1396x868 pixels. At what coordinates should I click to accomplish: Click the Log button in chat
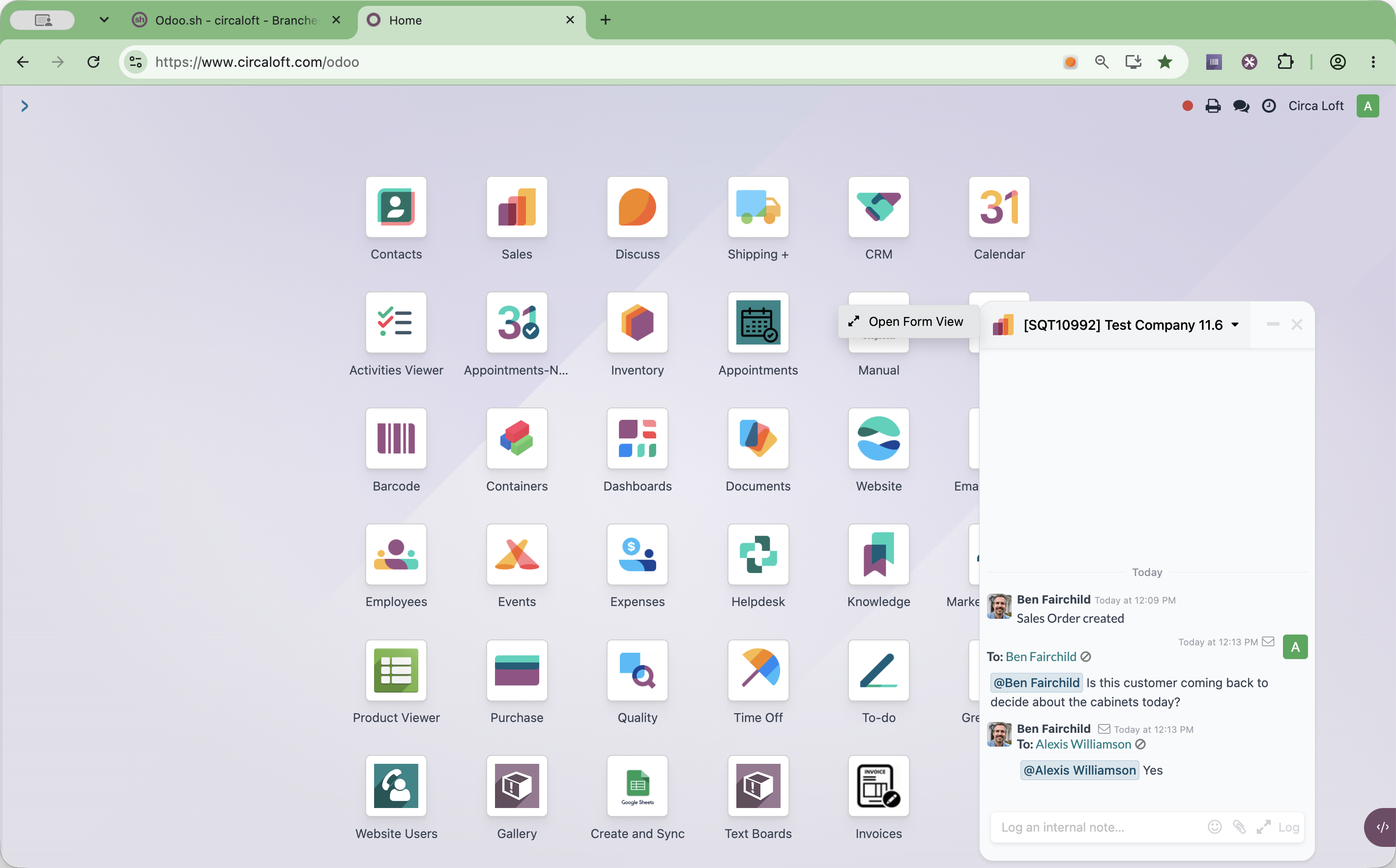(x=1289, y=827)
